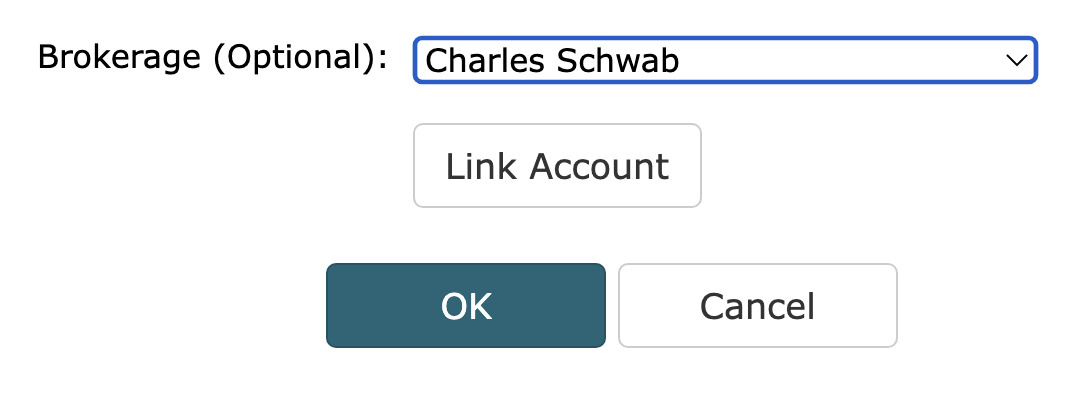Select the Charles Schwab combo box

coord(724,61)
